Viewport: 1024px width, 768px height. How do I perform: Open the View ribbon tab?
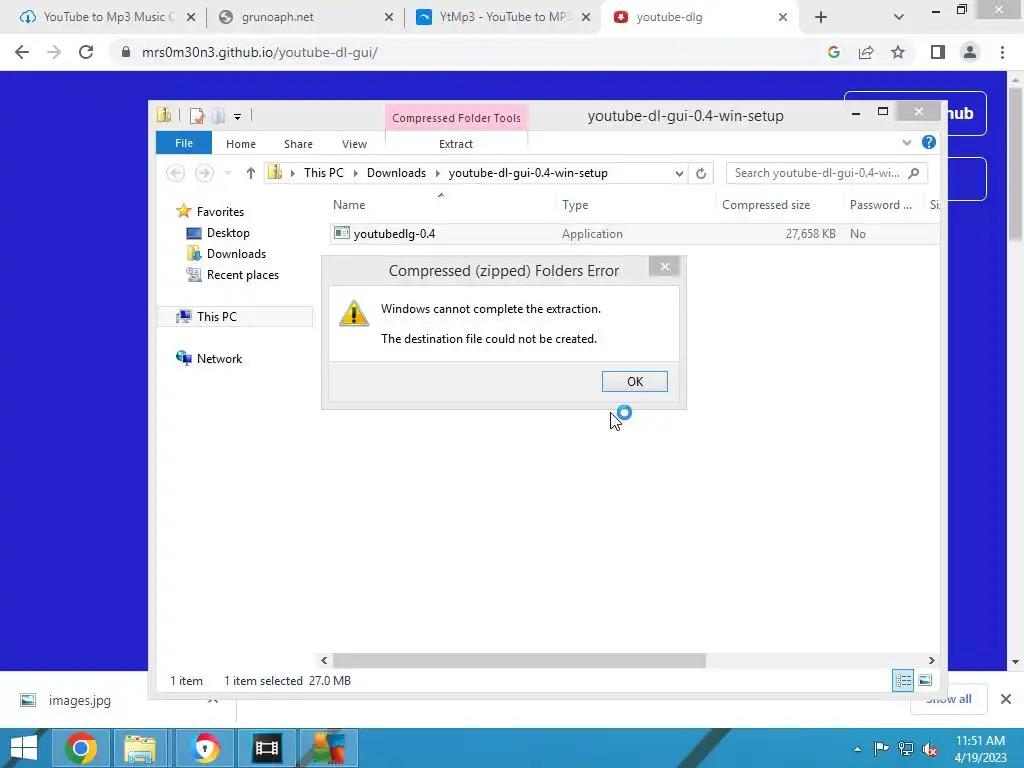(354, 144)
